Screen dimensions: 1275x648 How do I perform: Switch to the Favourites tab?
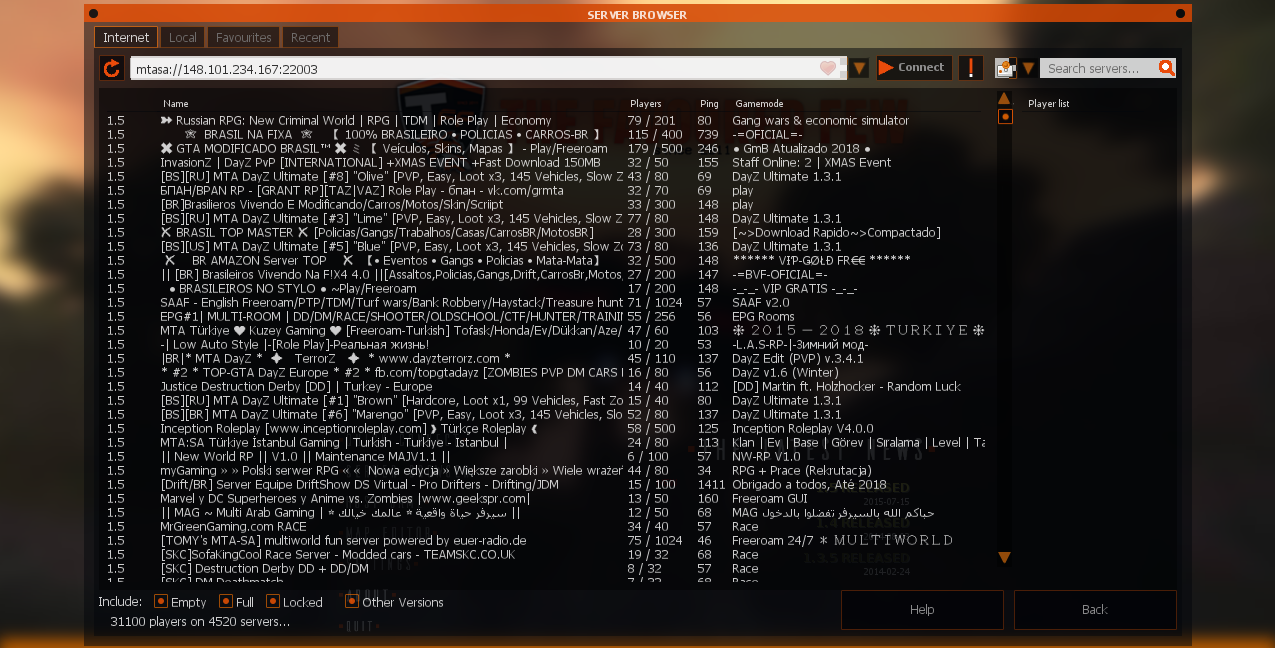point(244,37)
